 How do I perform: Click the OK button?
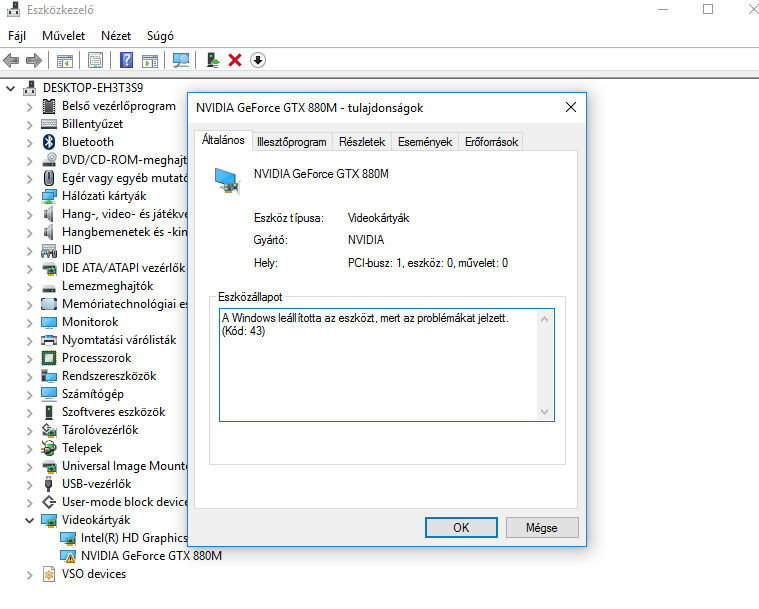click(461, 528)
